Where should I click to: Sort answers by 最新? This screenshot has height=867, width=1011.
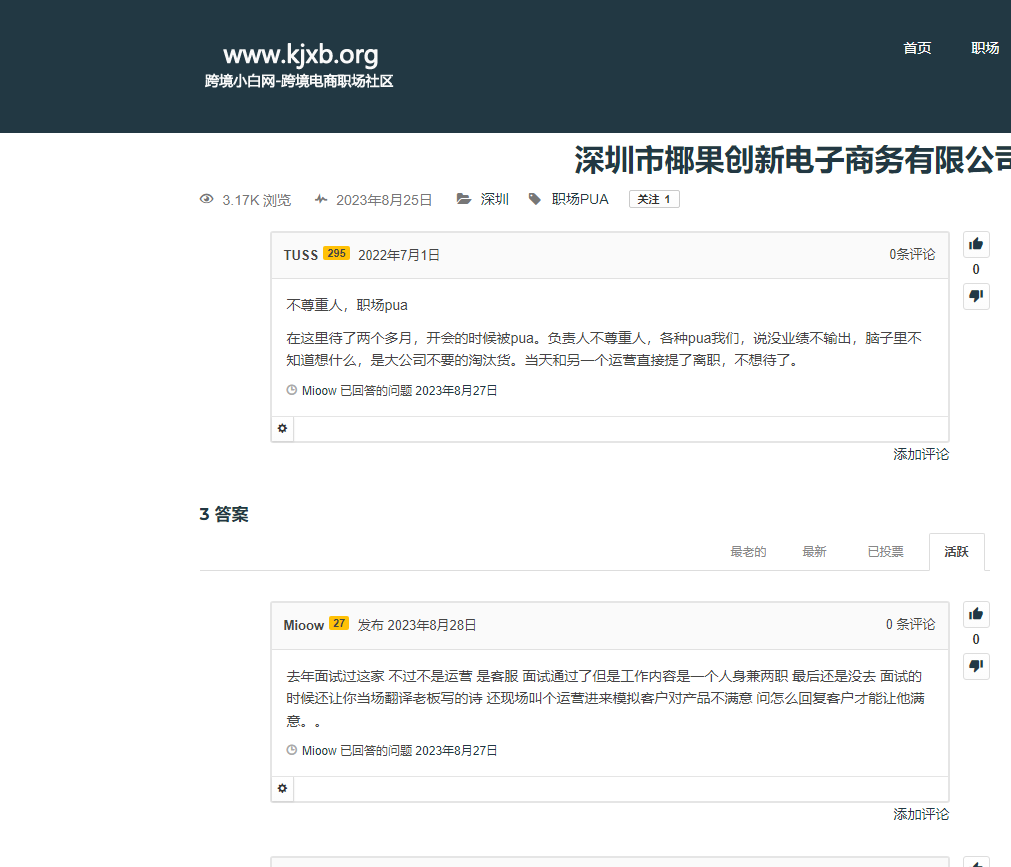click(814, 552)
